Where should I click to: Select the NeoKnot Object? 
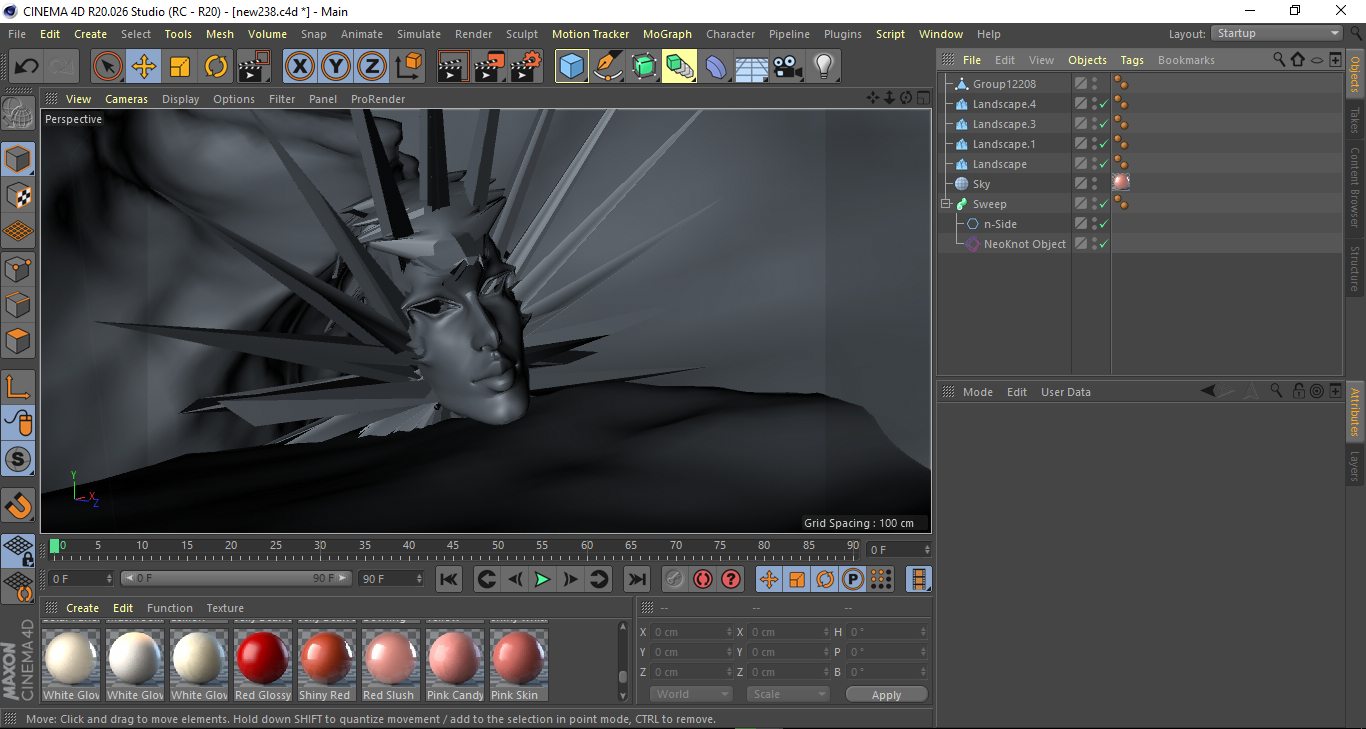coord(1024,244)
